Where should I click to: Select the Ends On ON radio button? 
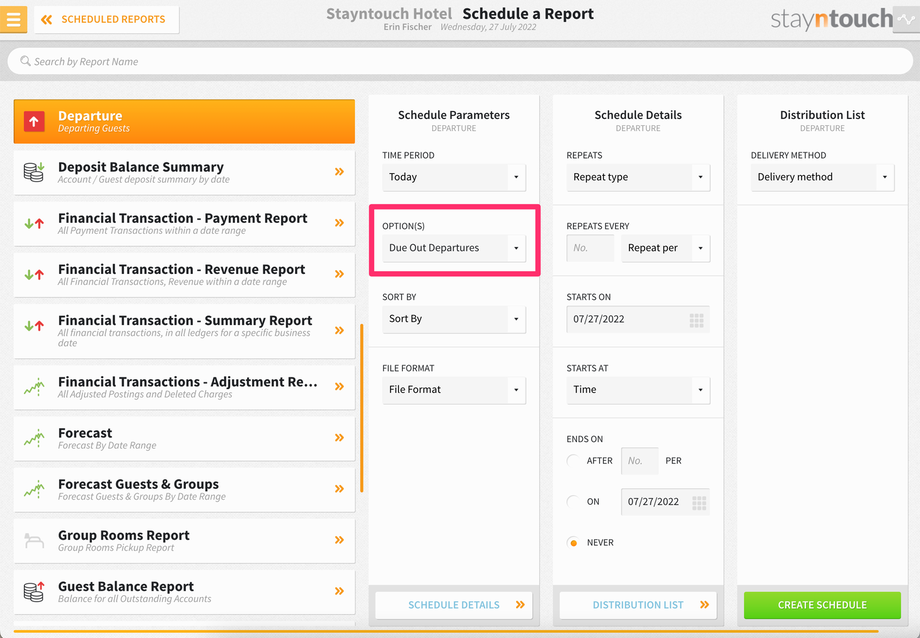tap(573, 502)
